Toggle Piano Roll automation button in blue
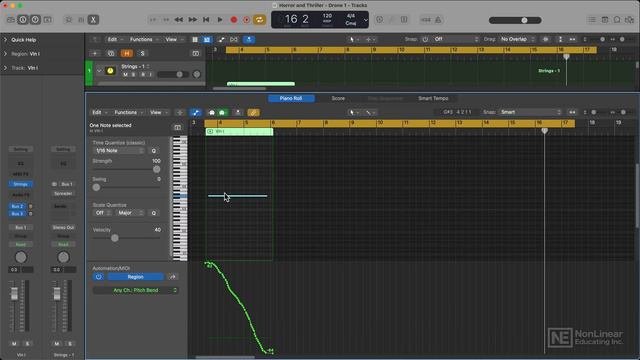This screenshot has width=640, height=360. pos(196,112)
